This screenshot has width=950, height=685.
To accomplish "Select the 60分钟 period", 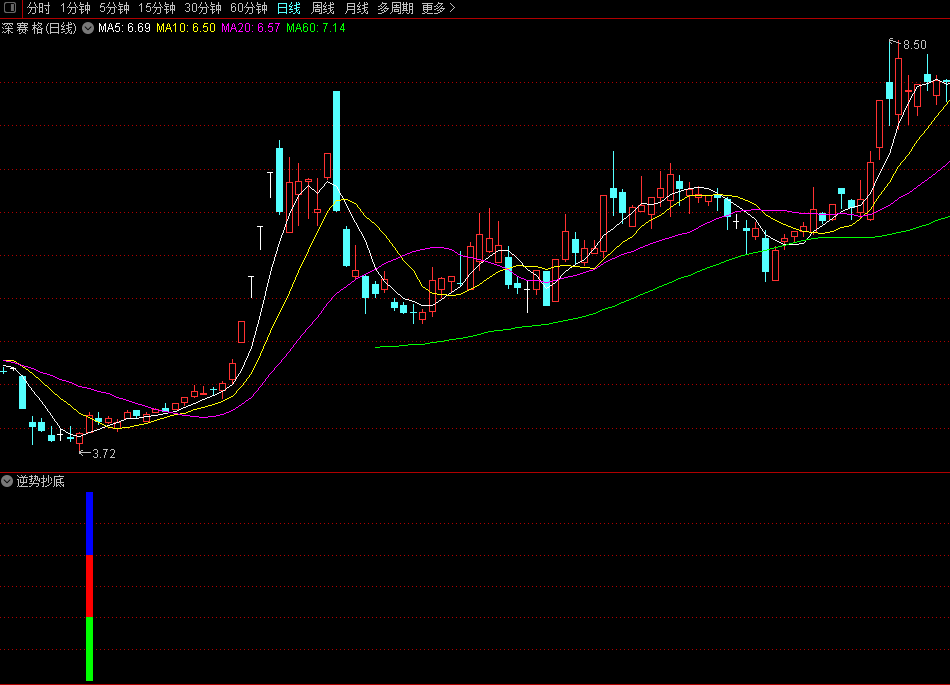I will 249,8.
